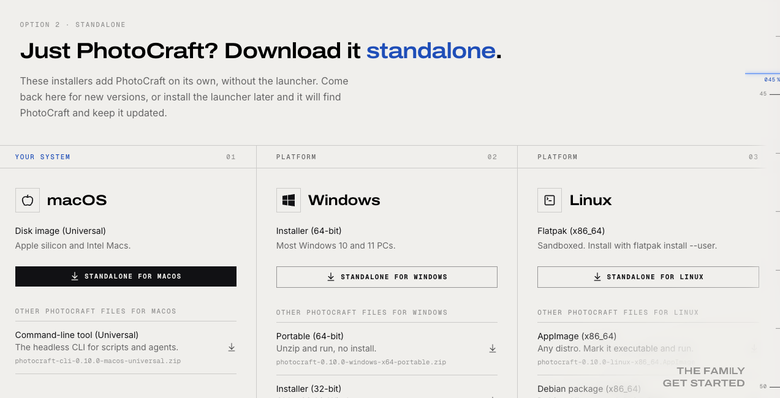Click the "Linux" platform heading
Viewport: 780px width, 398px height.
(590, 200)
